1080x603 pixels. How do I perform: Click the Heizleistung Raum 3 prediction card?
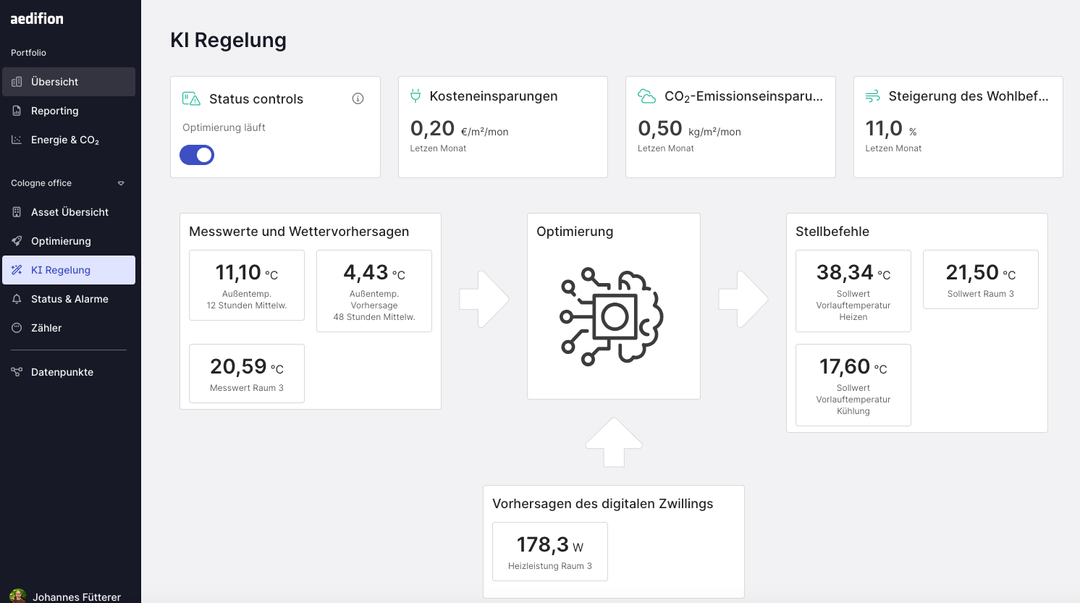point(549,551)
